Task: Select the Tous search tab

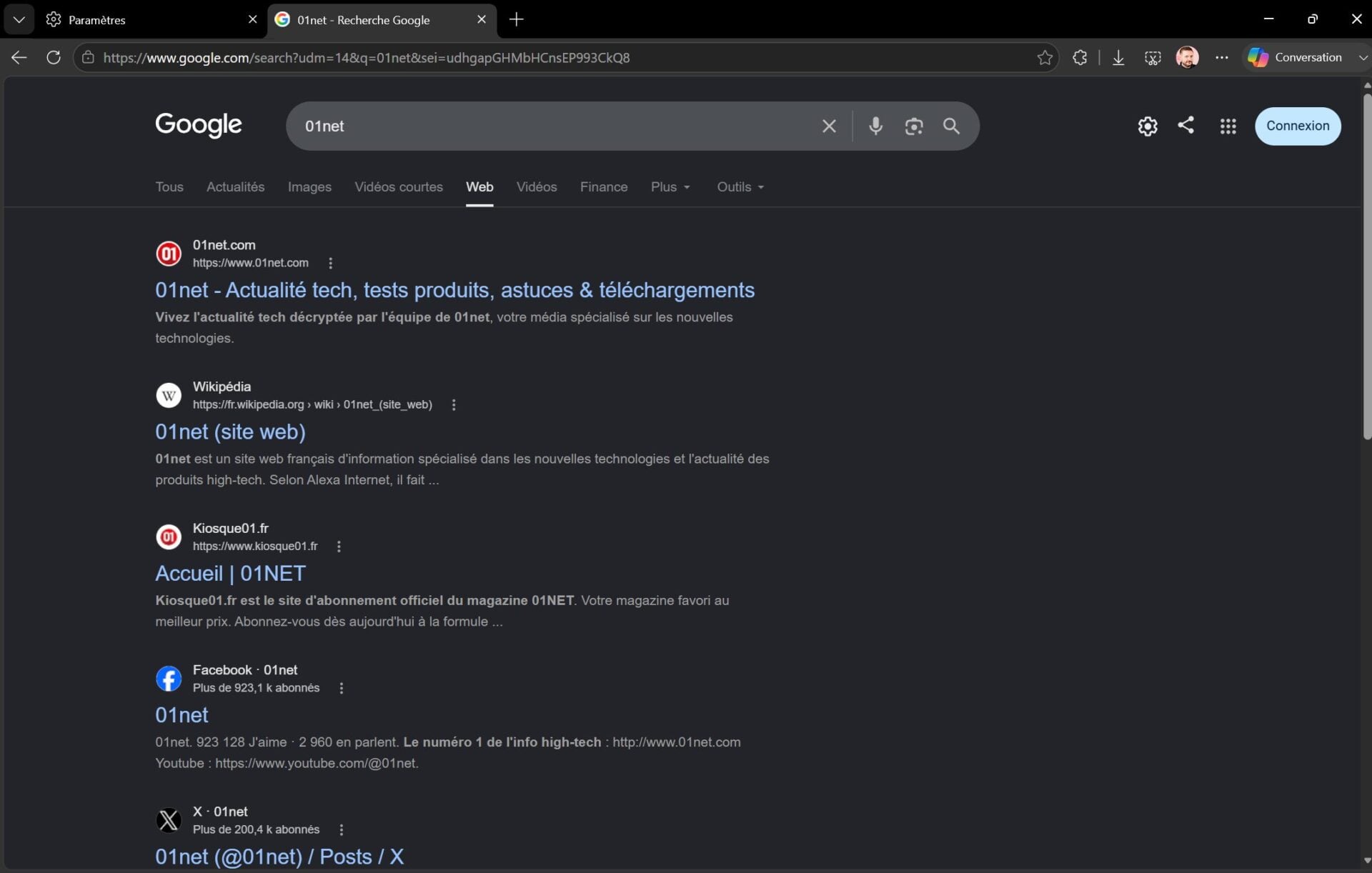Action: point(169,186)
